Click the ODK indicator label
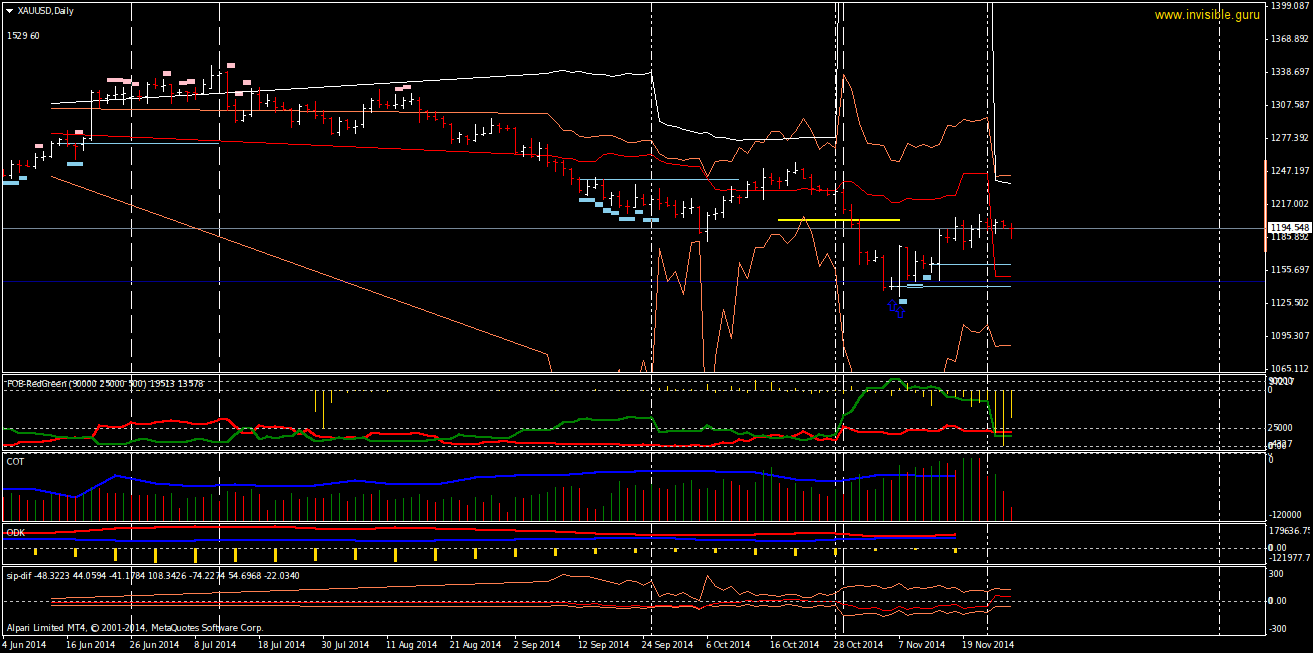 16,533
